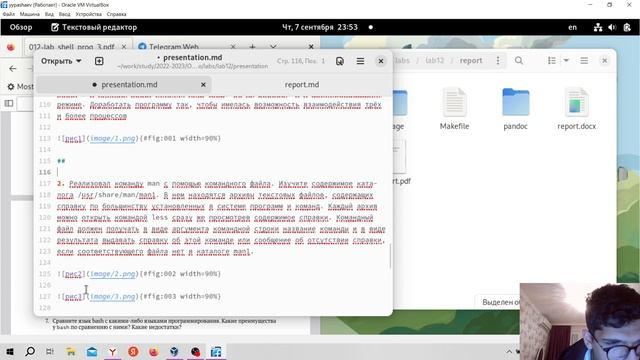Click the volume icon in GNOME top bar
Image resolution: width=640 pixels, height=360 pixels.
coord(612,27)
